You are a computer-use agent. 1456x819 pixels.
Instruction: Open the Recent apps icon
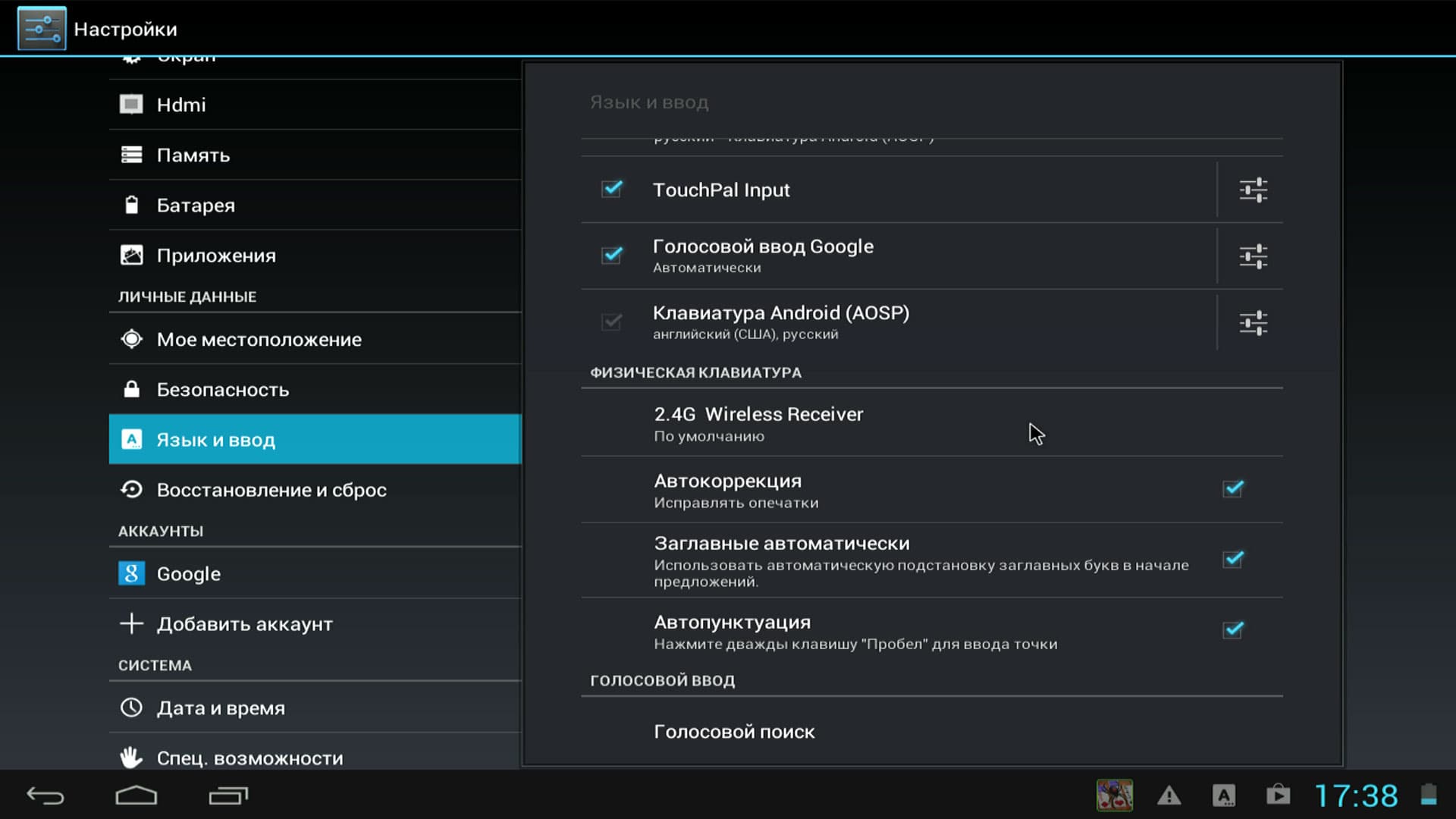click(227, 795)
